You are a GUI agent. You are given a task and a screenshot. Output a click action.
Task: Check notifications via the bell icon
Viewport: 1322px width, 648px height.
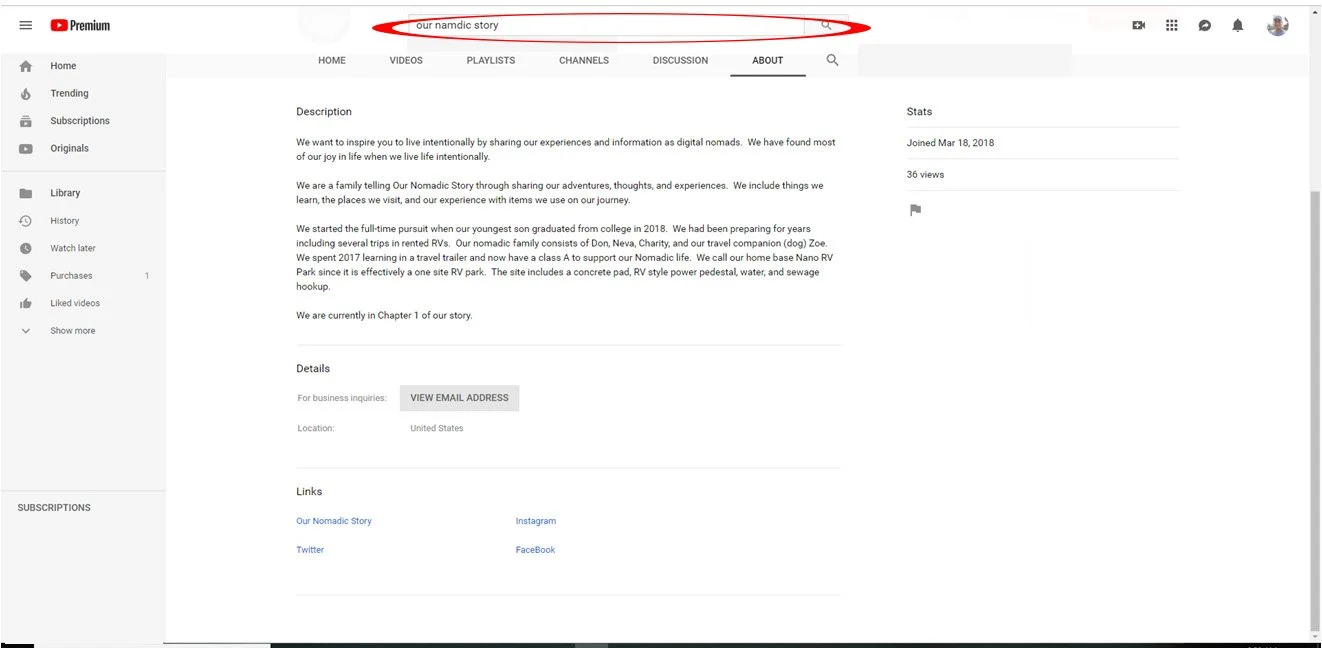1237,25
